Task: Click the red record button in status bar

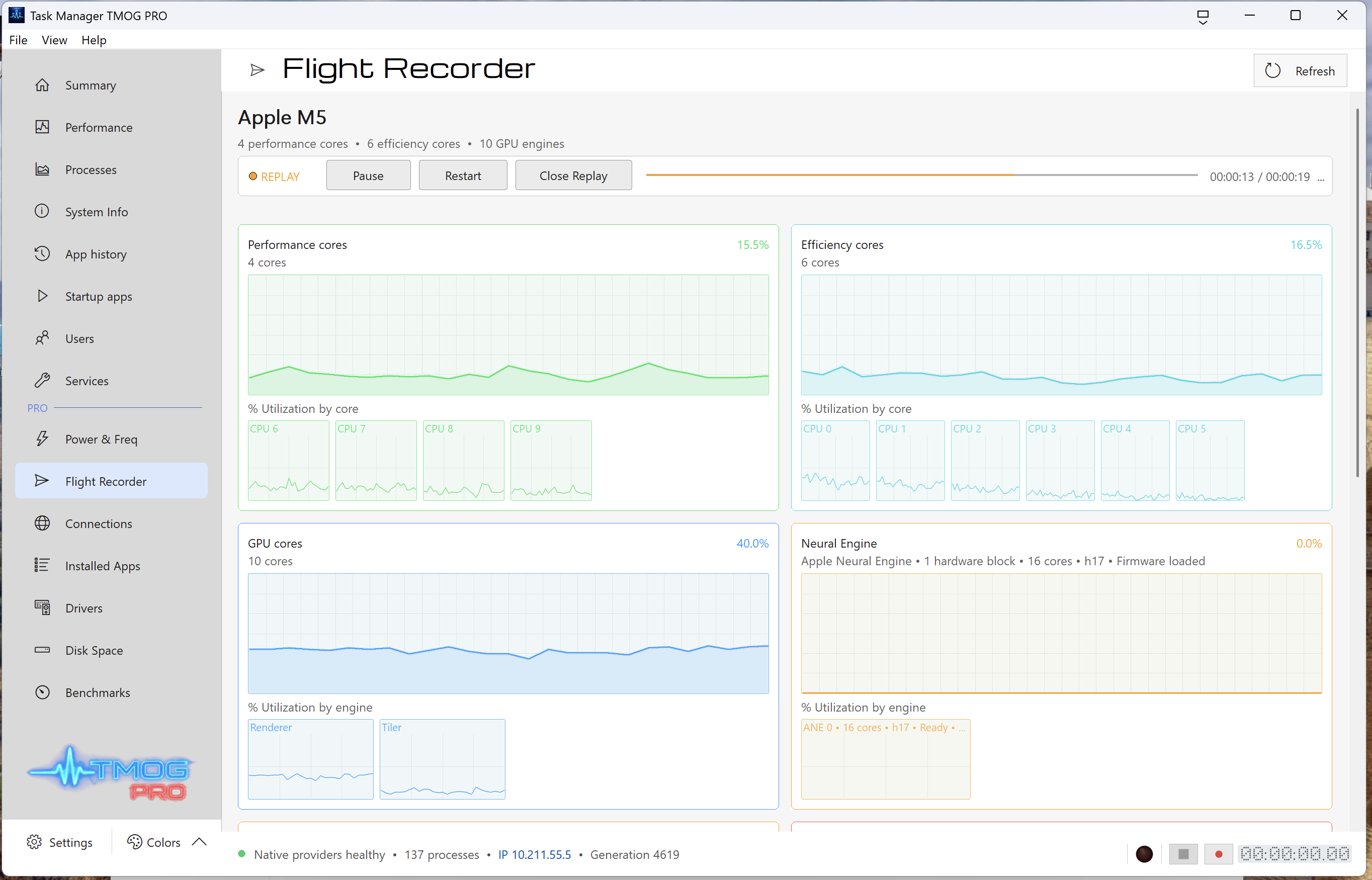Action: [x=1219, y=854]
